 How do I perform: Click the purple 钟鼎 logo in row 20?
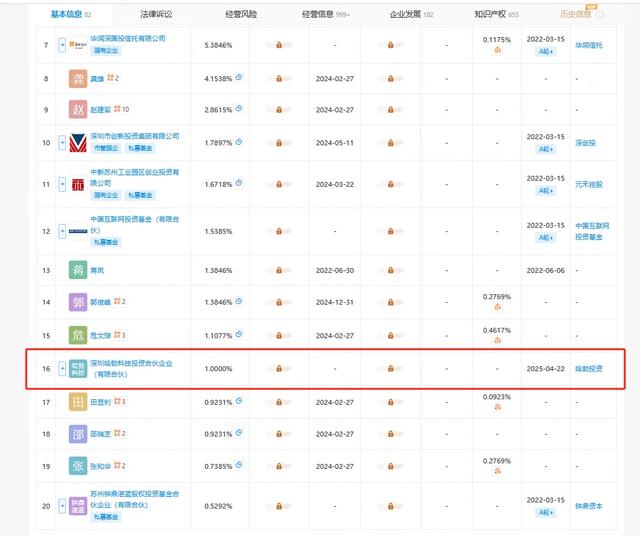(78, 506)
